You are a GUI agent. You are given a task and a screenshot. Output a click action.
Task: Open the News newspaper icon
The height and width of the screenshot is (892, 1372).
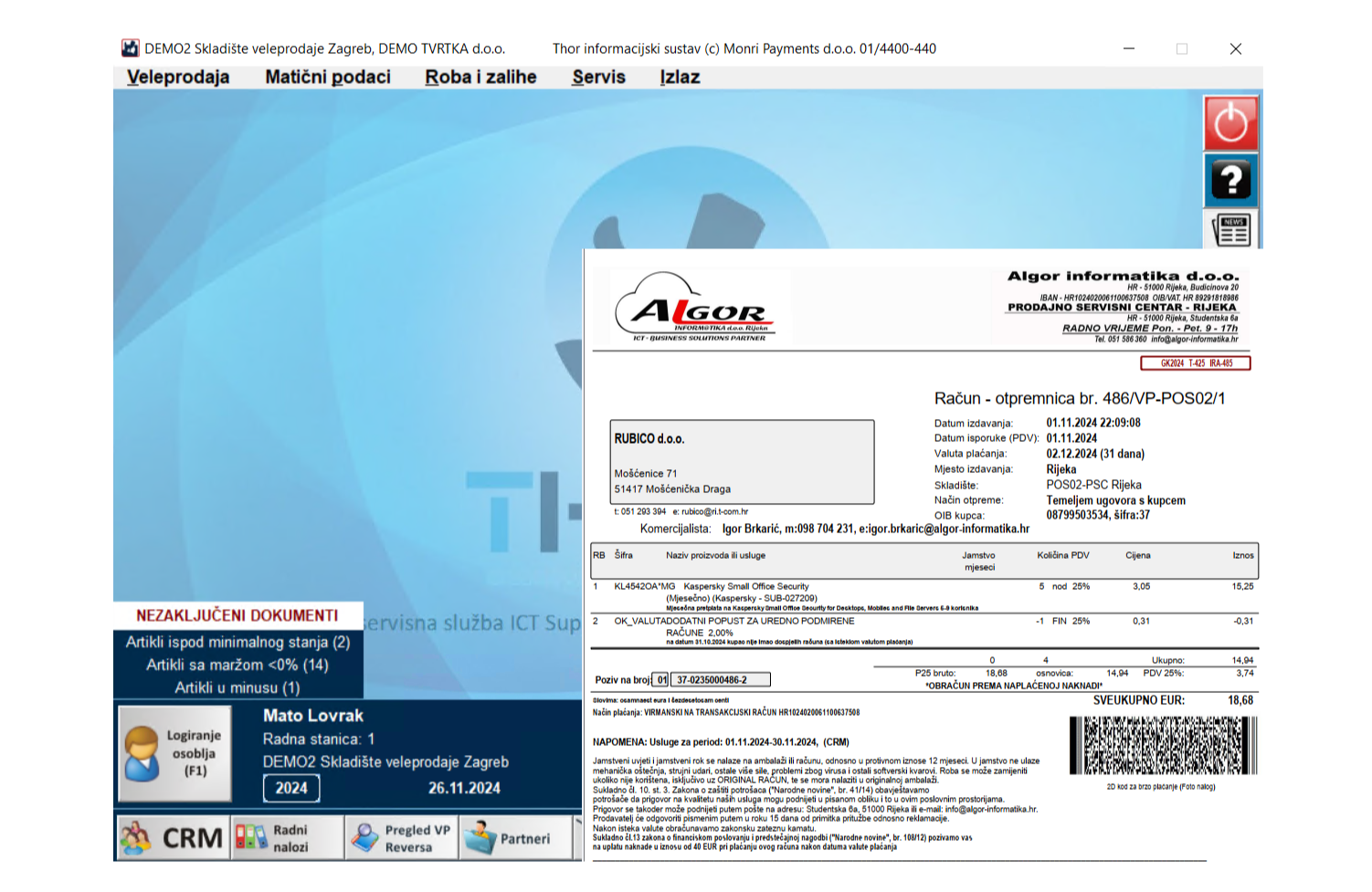[1230, 230]
